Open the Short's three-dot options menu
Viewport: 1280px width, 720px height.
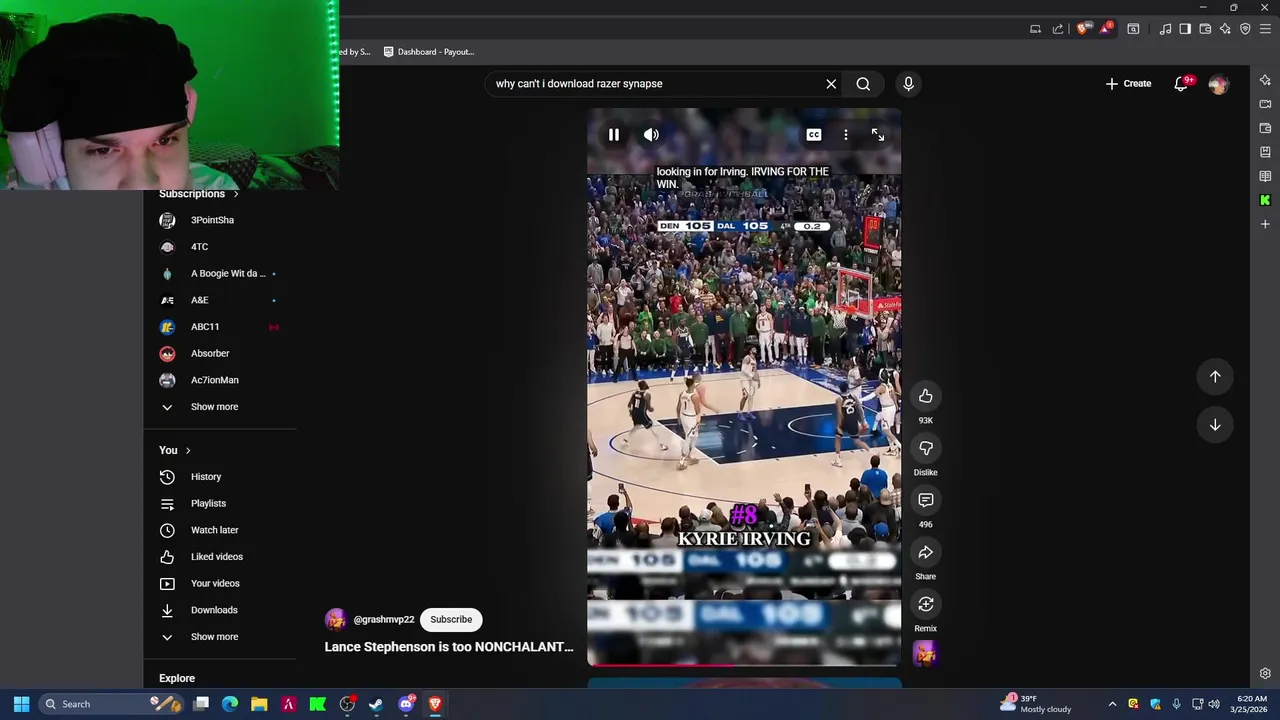coord(846,135)
